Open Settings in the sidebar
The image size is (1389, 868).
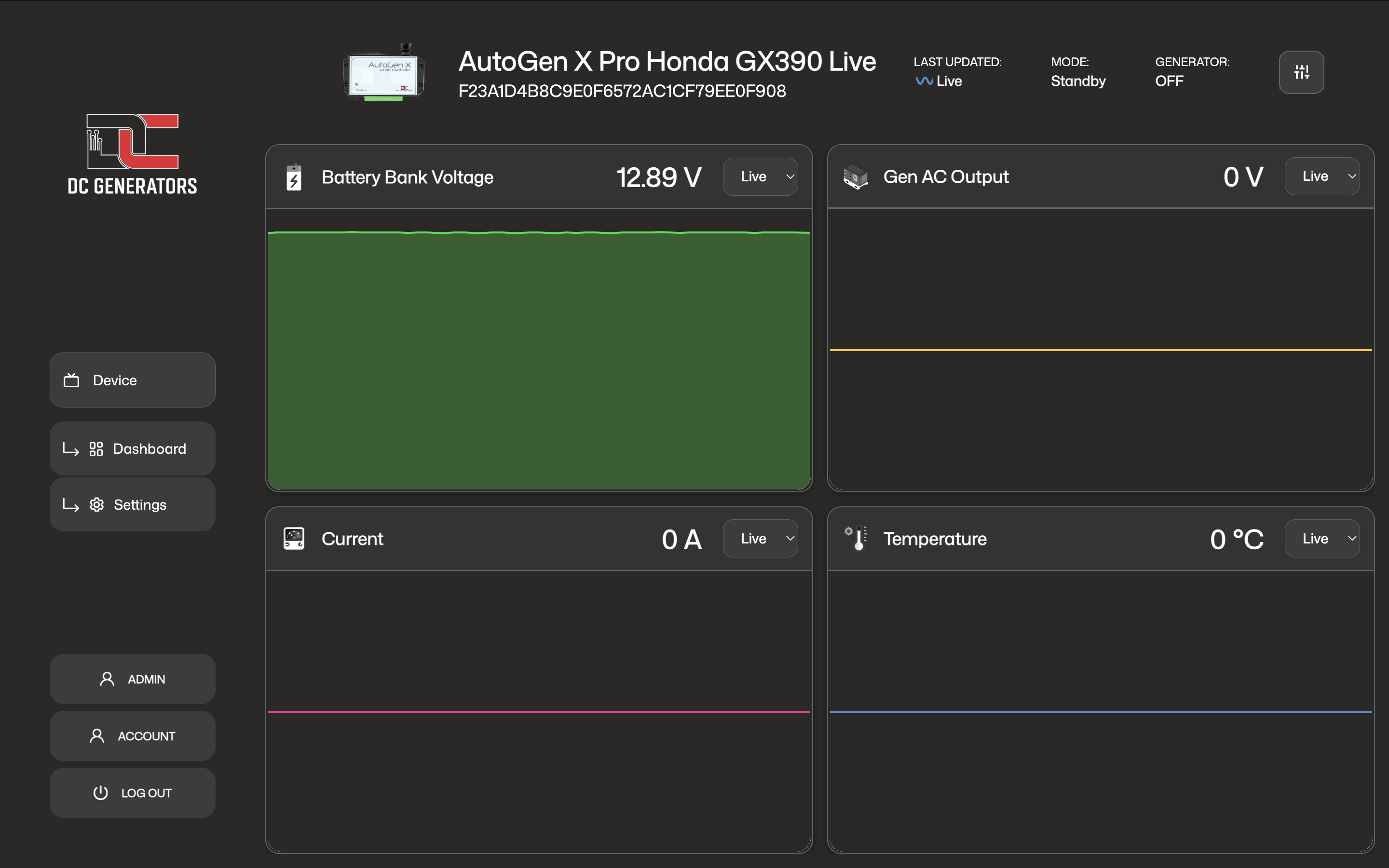click(x=133, y=504)
